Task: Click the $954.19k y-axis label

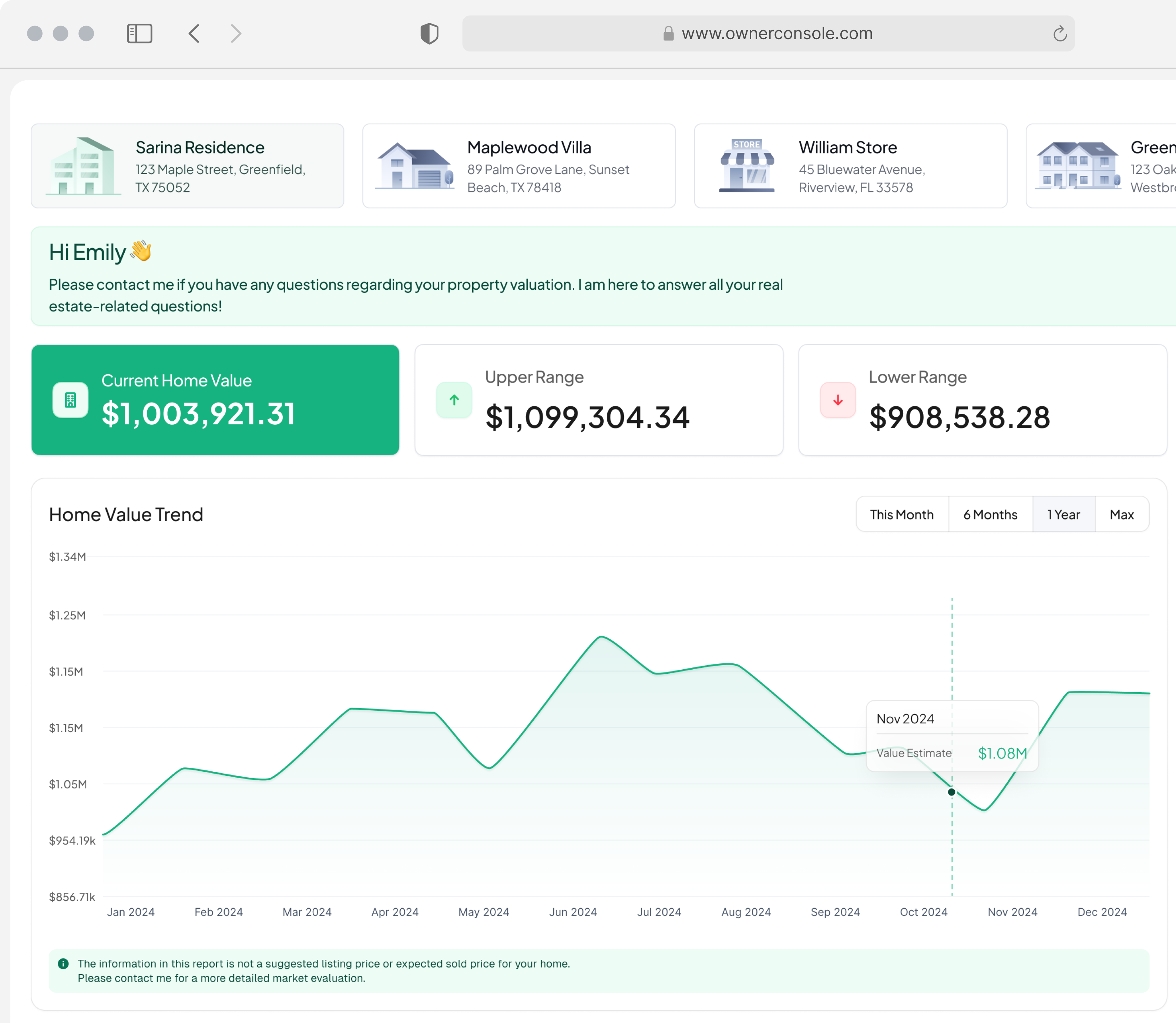Action: click(x=72, y=840)
